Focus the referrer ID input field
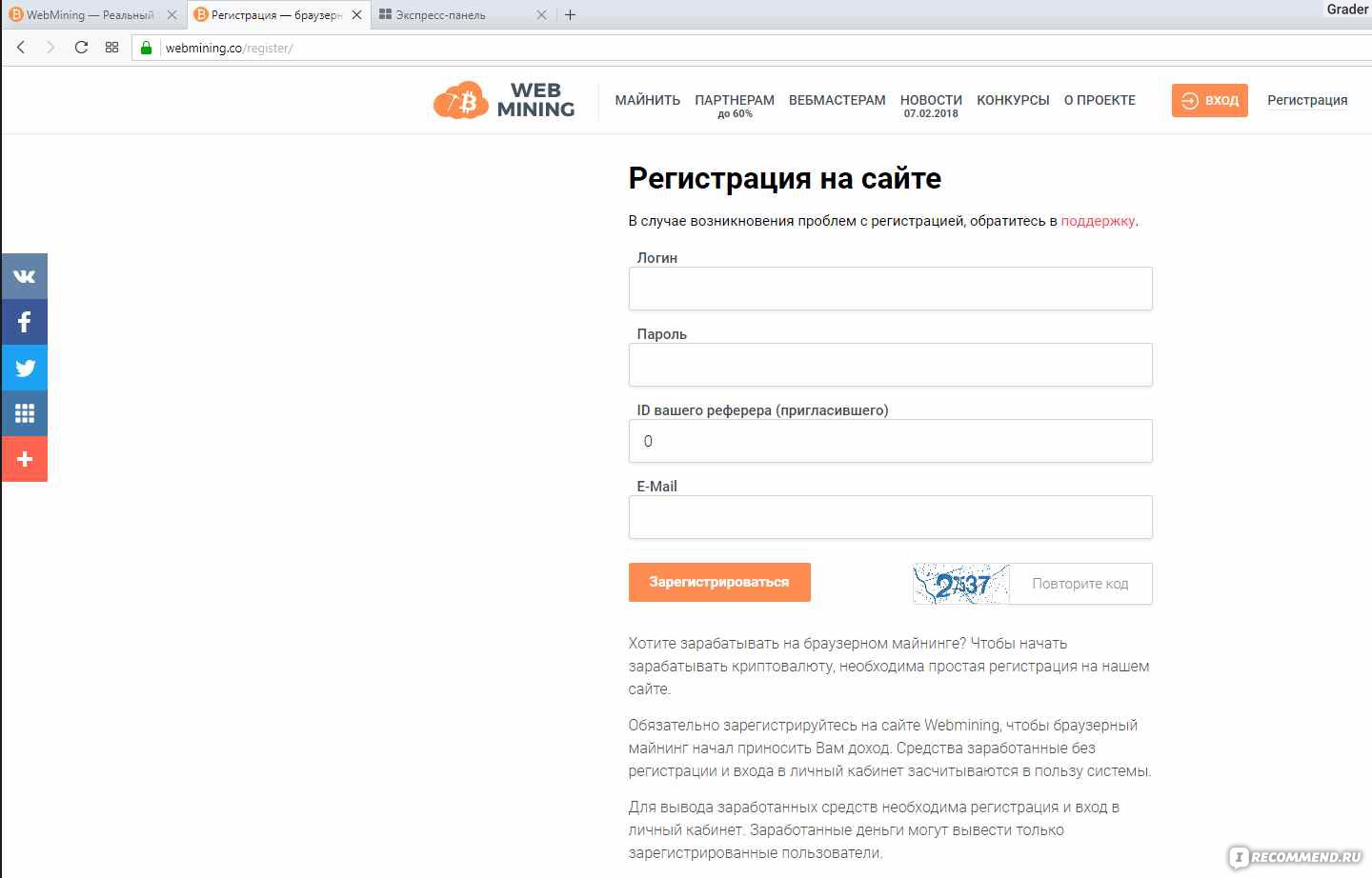Screen dimensions: 1372x878 pyautogui.click(x=890, y=441)
